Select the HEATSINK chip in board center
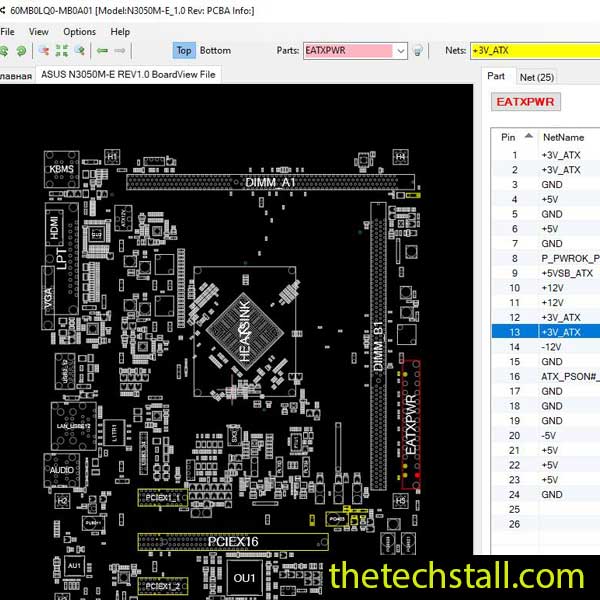This screenshot has height=600, width=600. coord(245,331)
